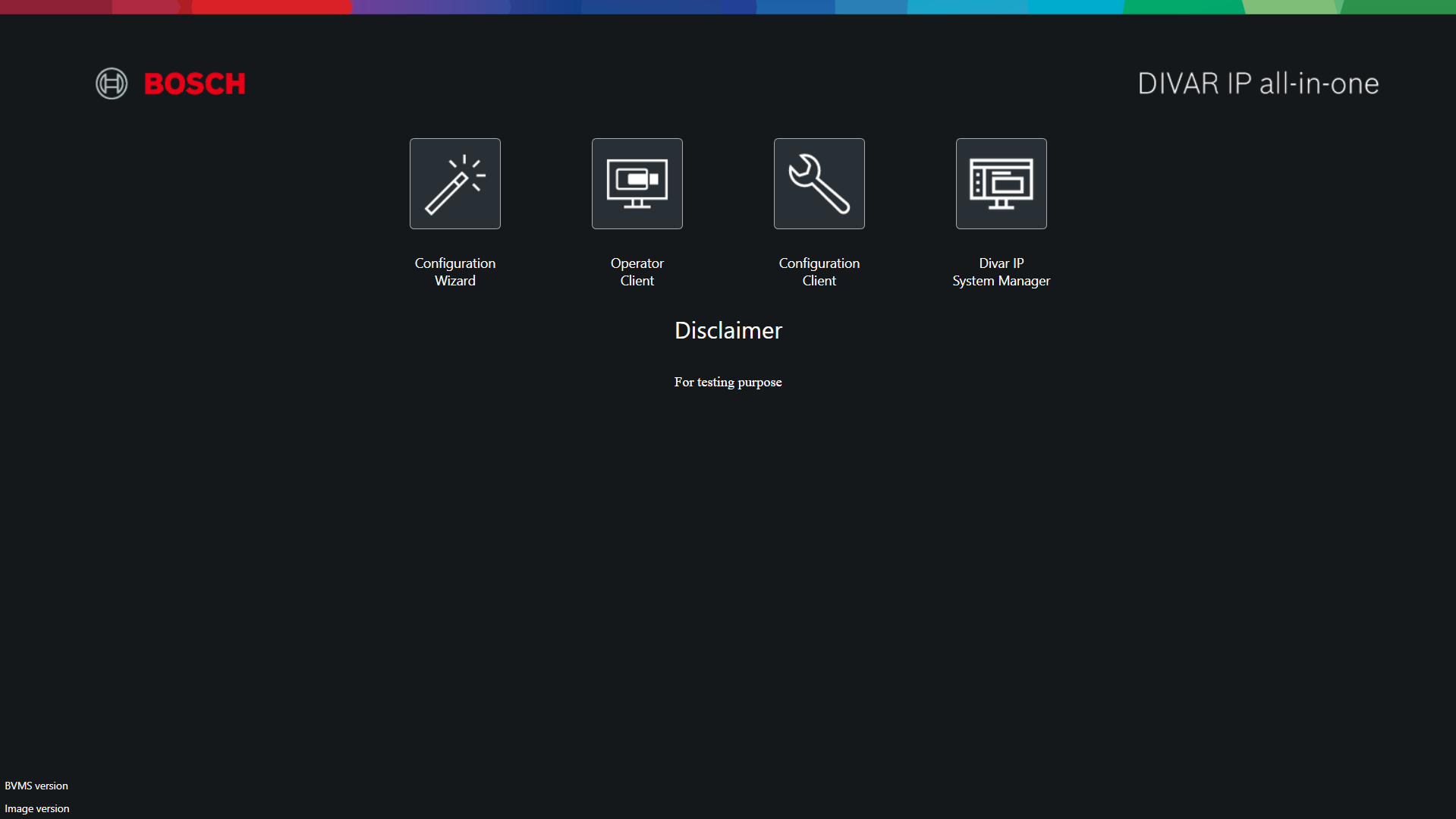Start Divar IP System Manager icon tile

[1002, 184]
